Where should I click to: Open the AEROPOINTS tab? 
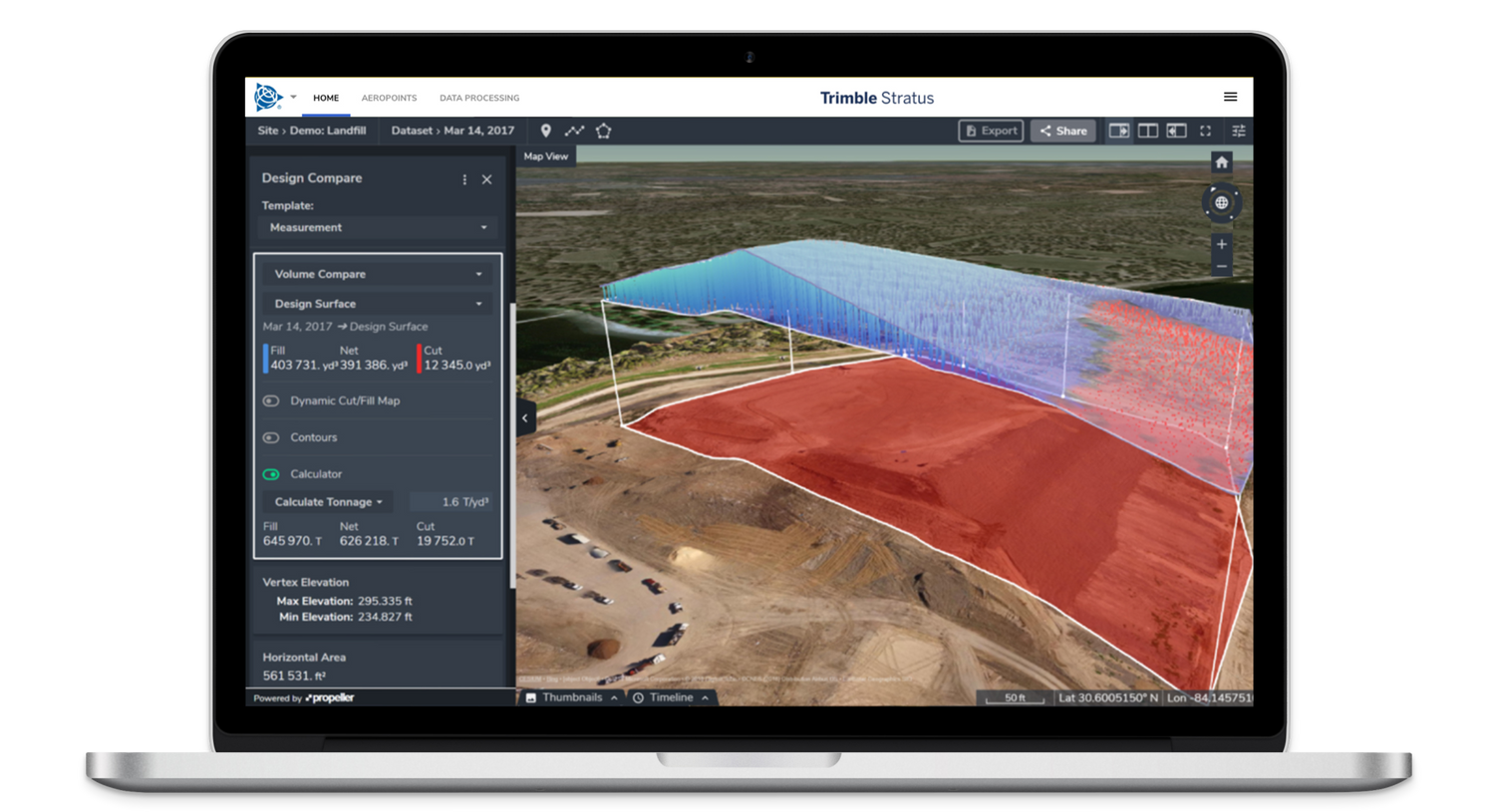[389, 98]
